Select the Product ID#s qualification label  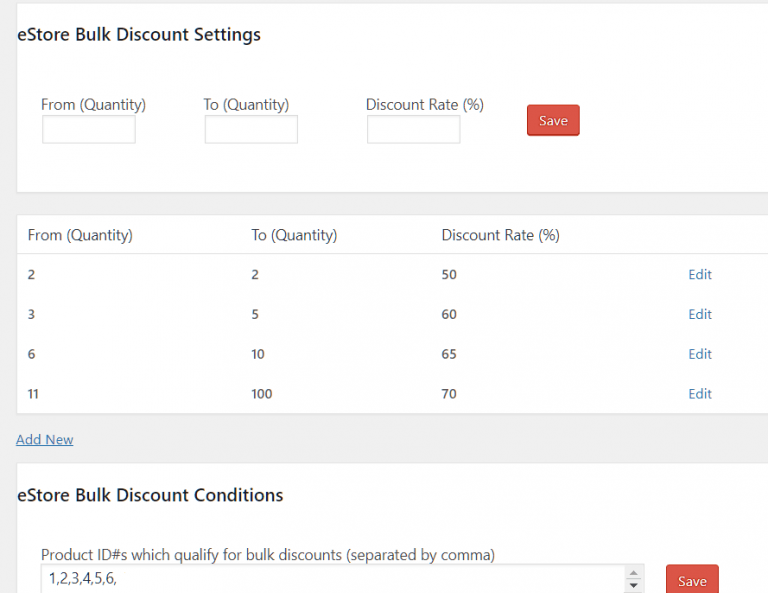coord(268,555)
